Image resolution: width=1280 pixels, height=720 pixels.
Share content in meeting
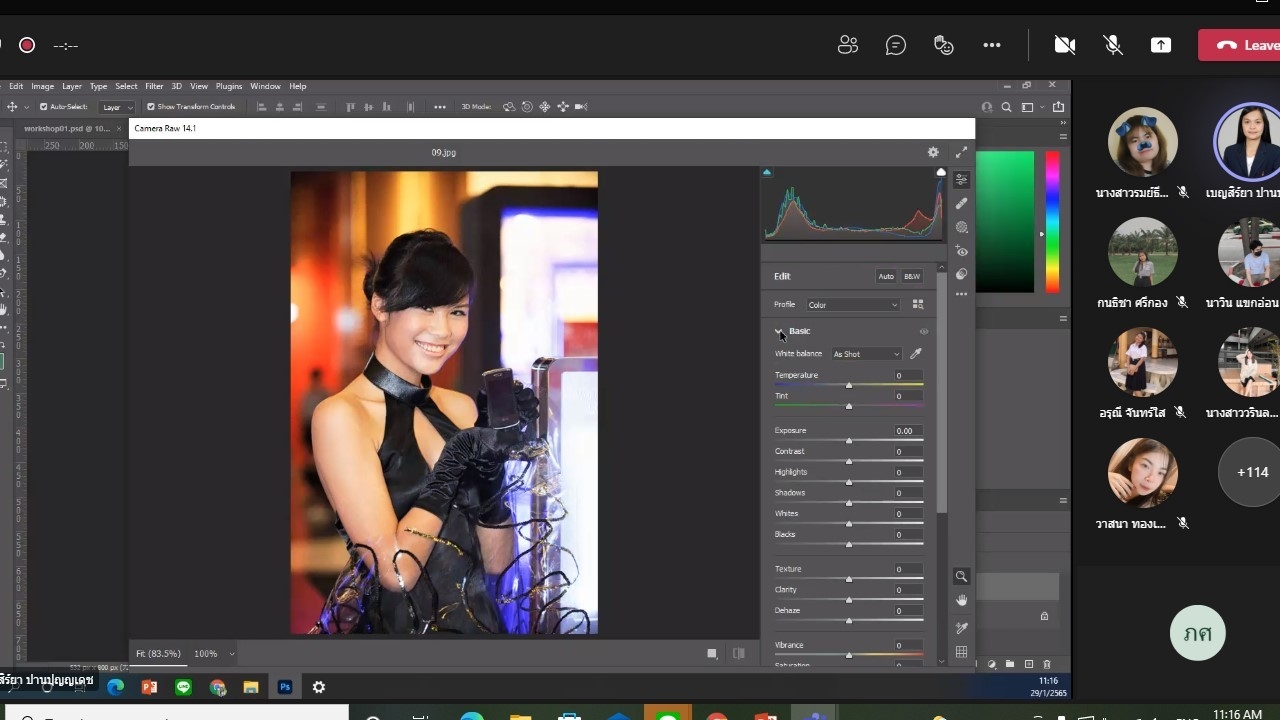click(1161, 45)
